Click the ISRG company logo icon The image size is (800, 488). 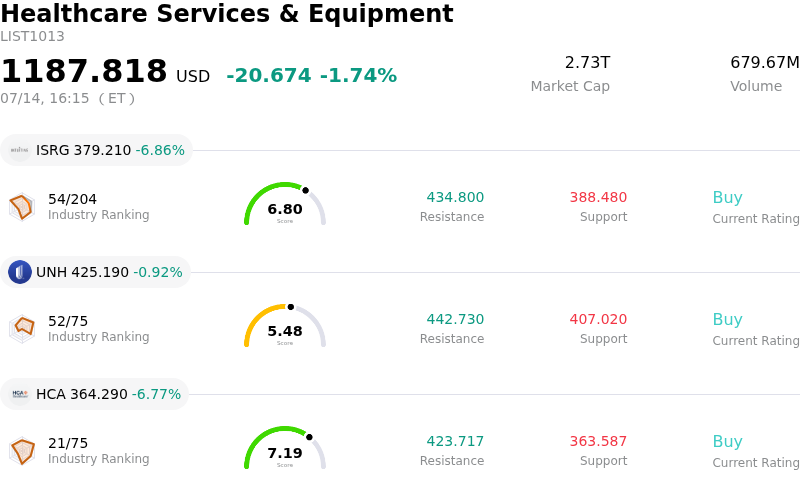[20, 150]
